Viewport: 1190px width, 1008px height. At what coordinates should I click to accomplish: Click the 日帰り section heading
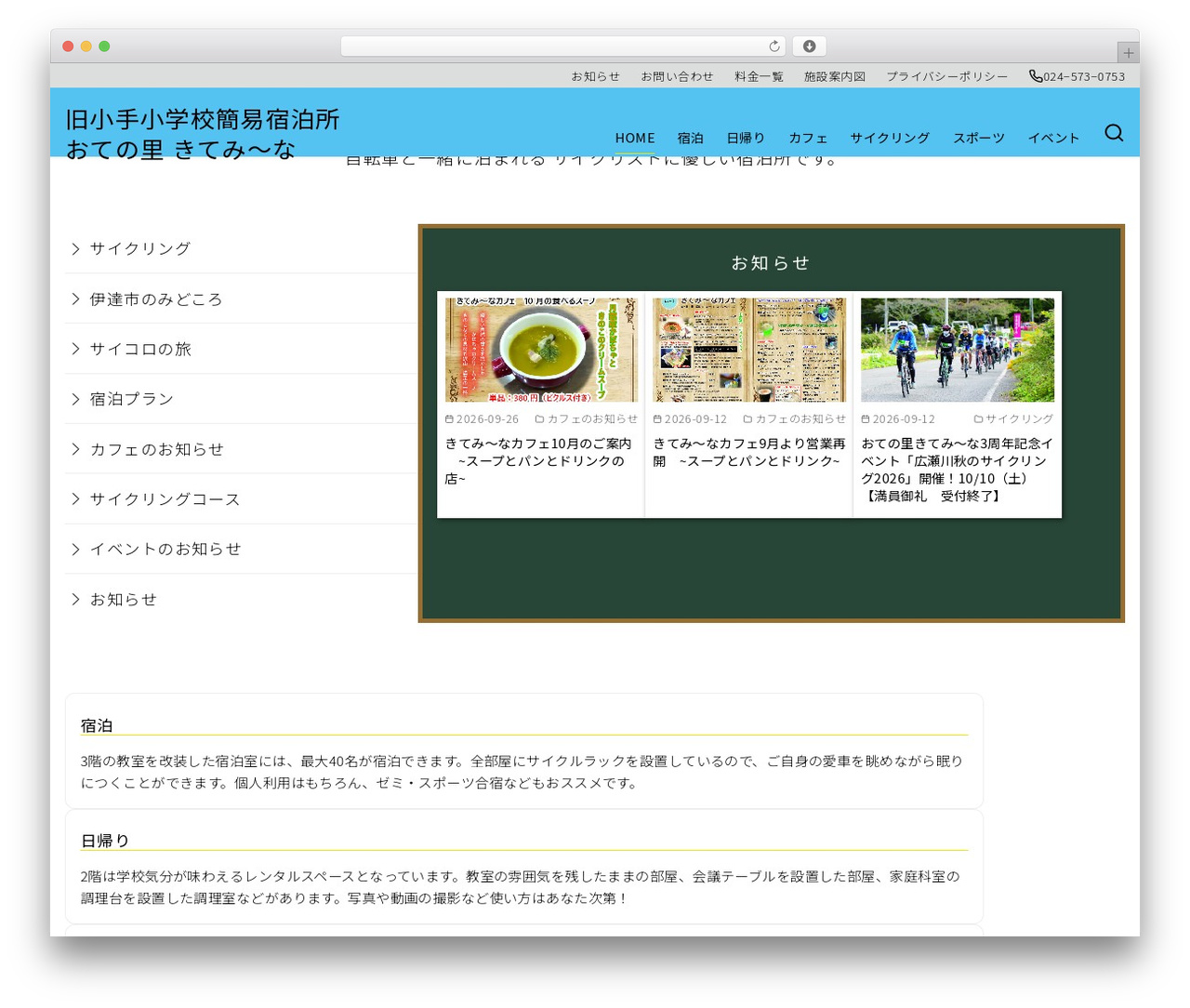click(105, 841)
